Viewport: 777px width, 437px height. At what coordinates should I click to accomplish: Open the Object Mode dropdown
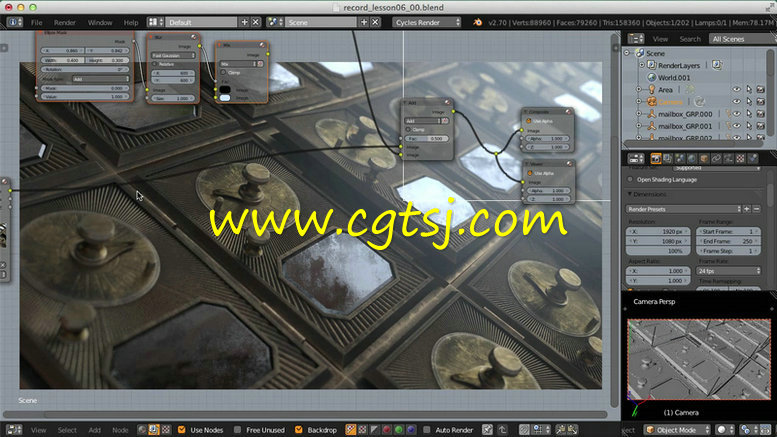[677, 430]
